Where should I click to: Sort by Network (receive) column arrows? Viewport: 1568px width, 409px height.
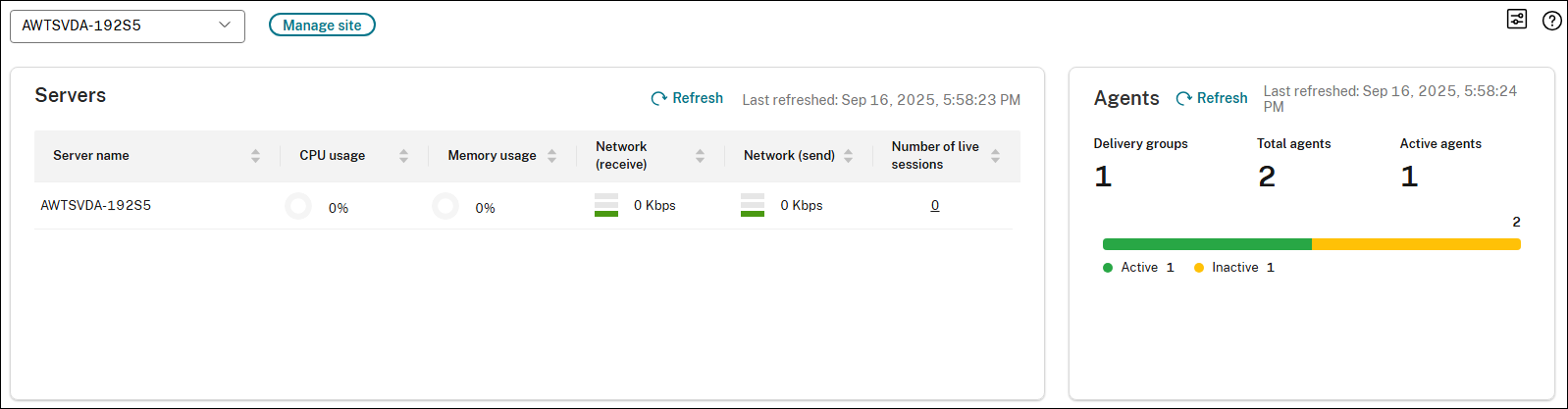coord(700,156)
